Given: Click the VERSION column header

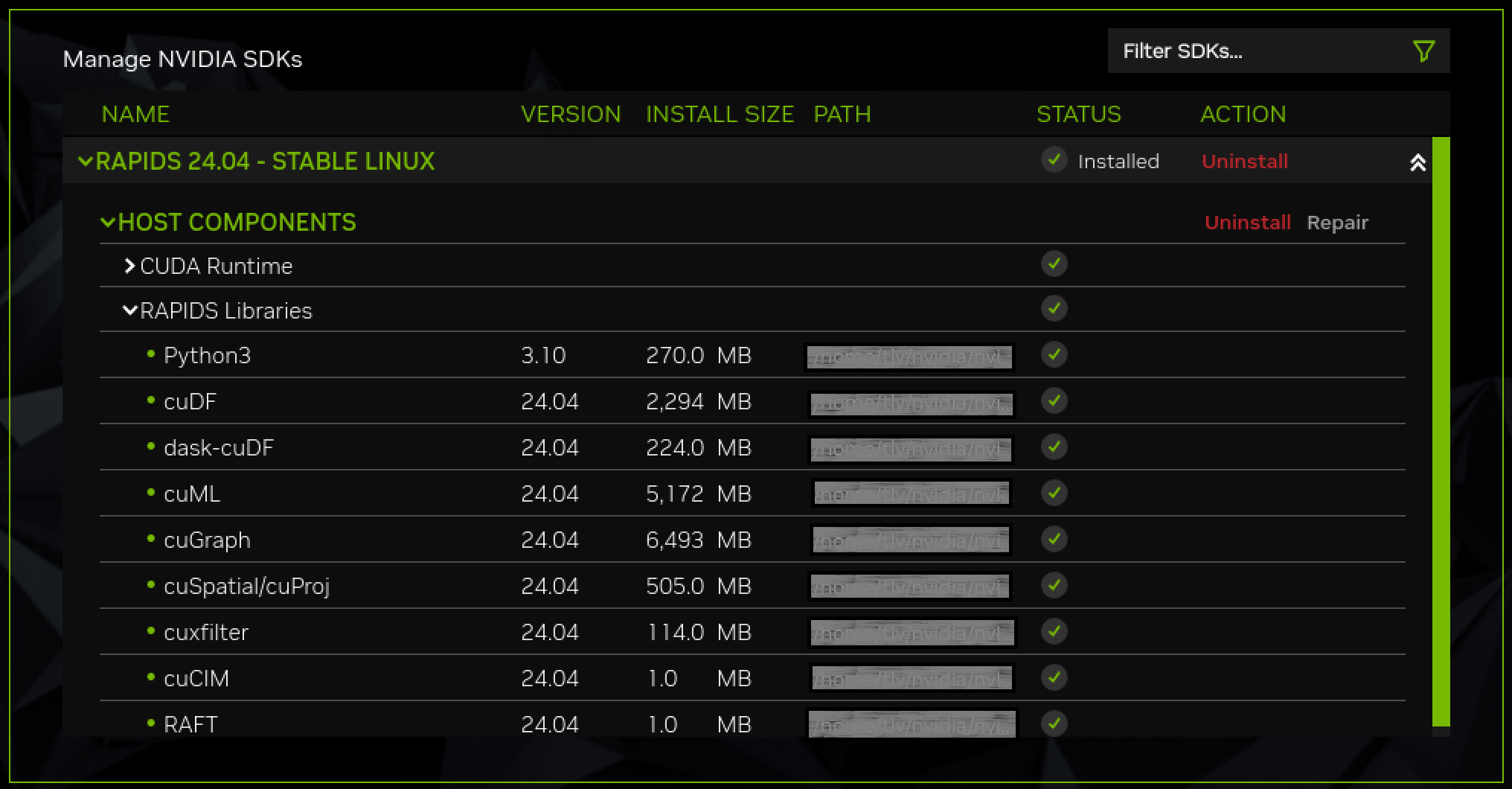Looking at the screenshot, I should tap(571, 114).
